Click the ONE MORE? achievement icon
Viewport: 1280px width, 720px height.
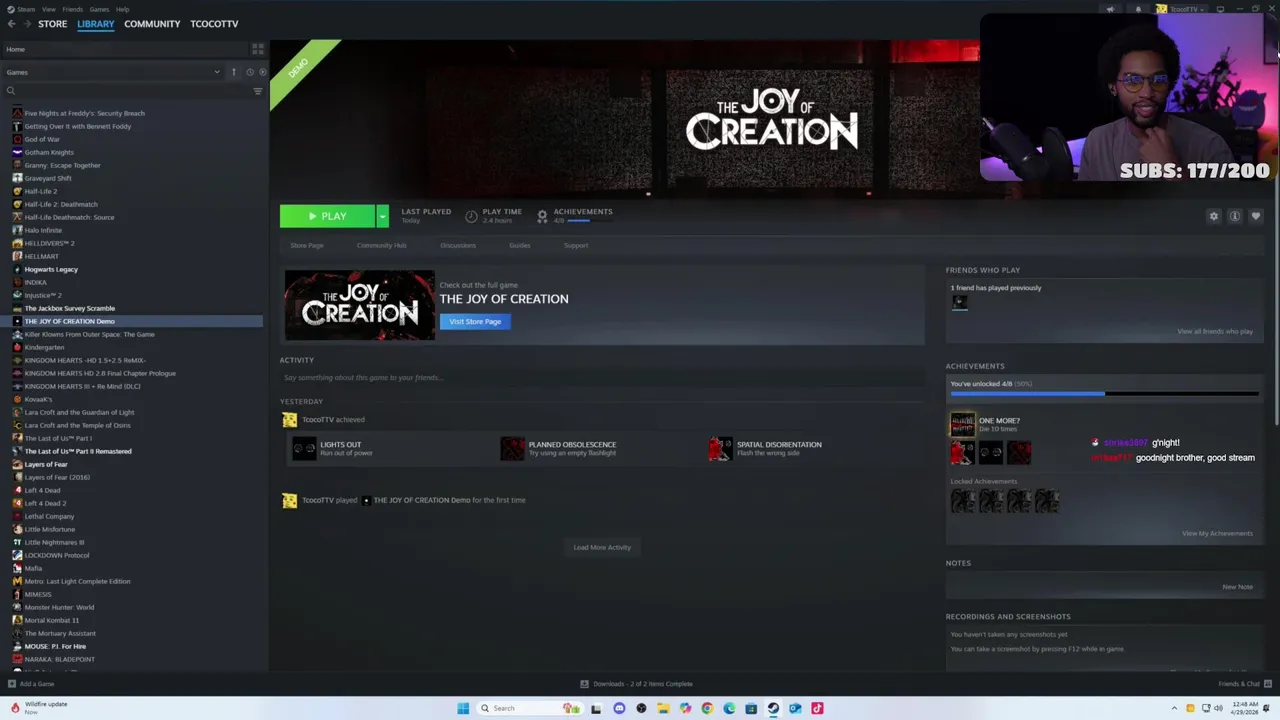[x=962, y=424]
